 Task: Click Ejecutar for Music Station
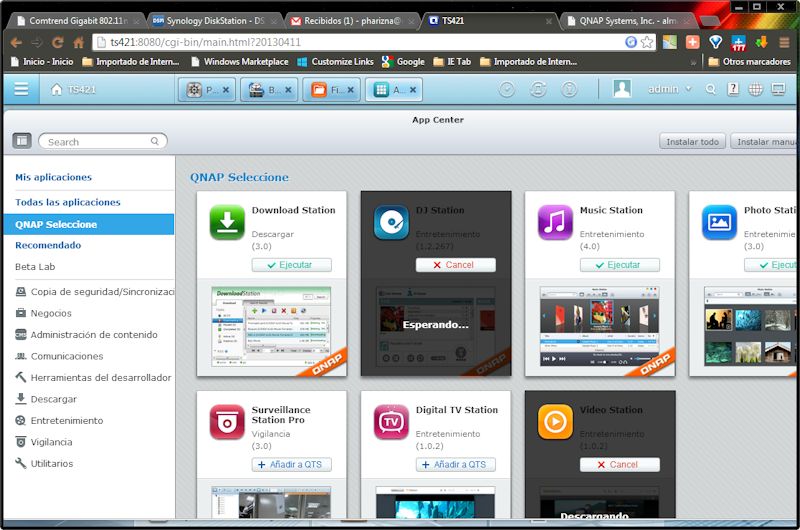[x=619, y=265]
